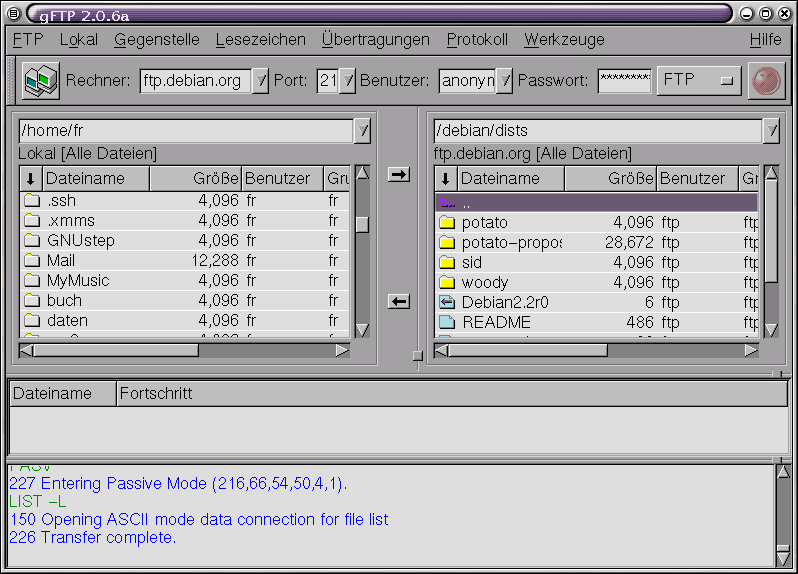Sort remote list by Dateiname
This screenshot has width=798, height=574.
pyautogui.click(x=511, y=179)
